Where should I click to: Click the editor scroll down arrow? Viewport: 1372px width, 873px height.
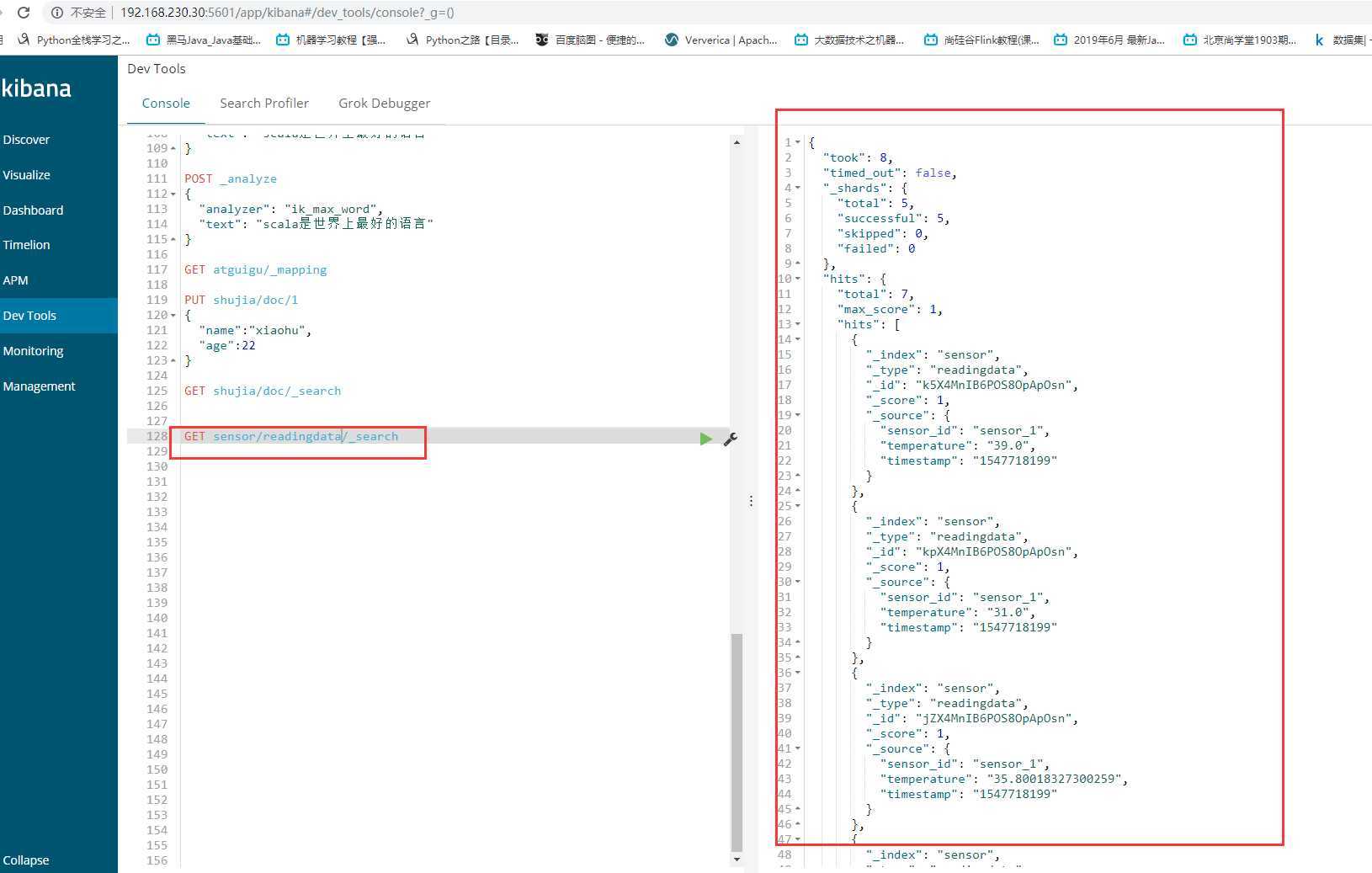pos(737,860)
